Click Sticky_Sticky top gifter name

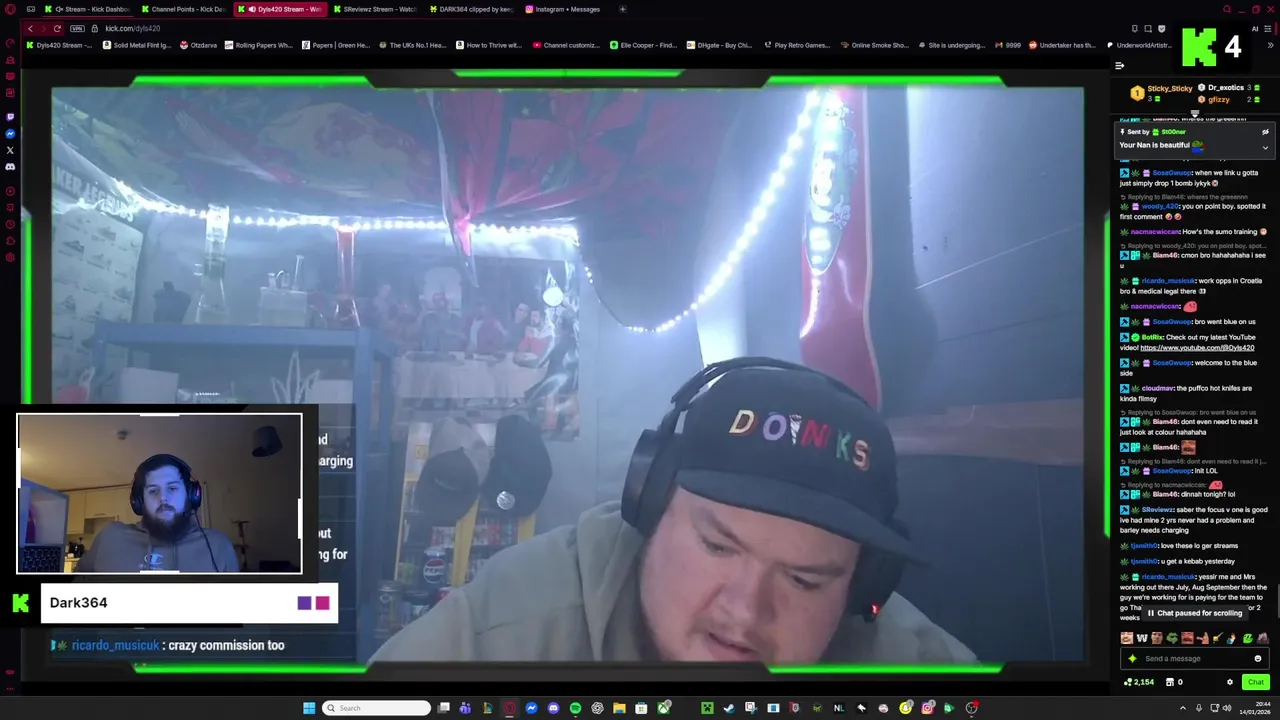pyautogui.click(x=1169, y=89)
